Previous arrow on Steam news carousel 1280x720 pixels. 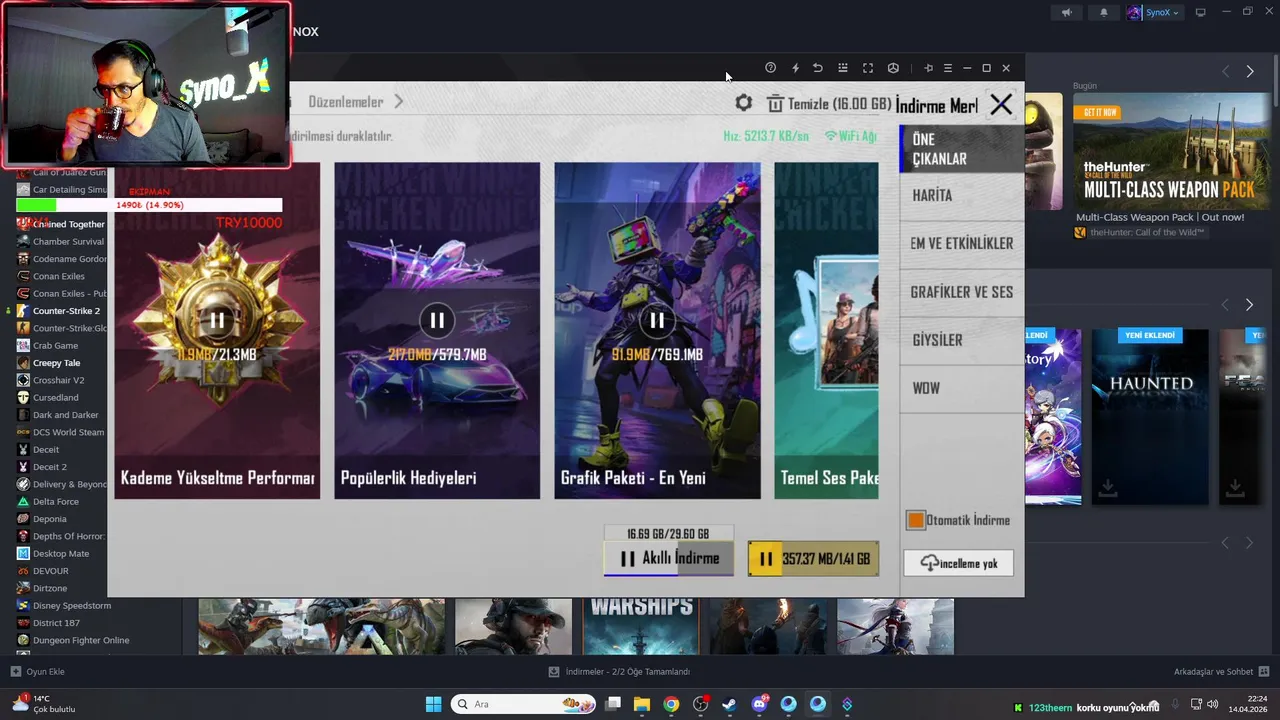click(x=1226, y=71)
